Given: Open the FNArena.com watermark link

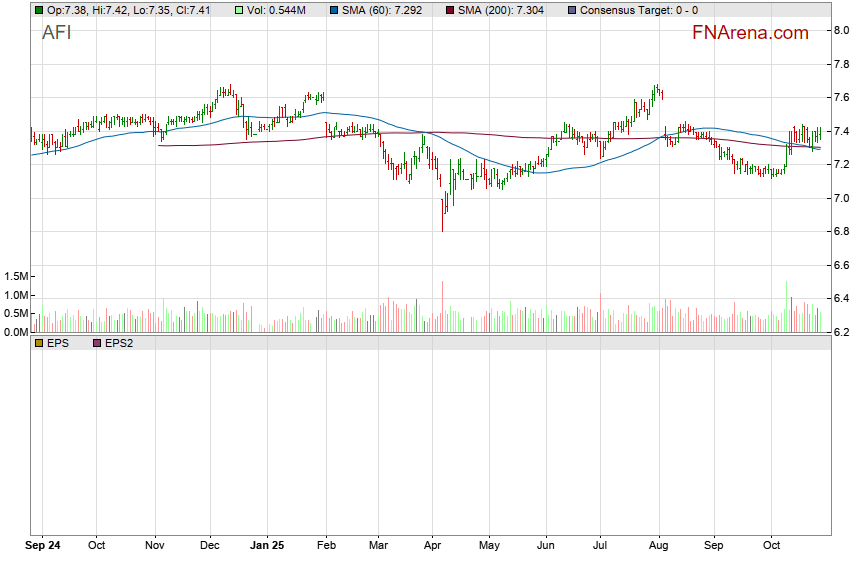Looking at the screenshot, I should [750, 33].
